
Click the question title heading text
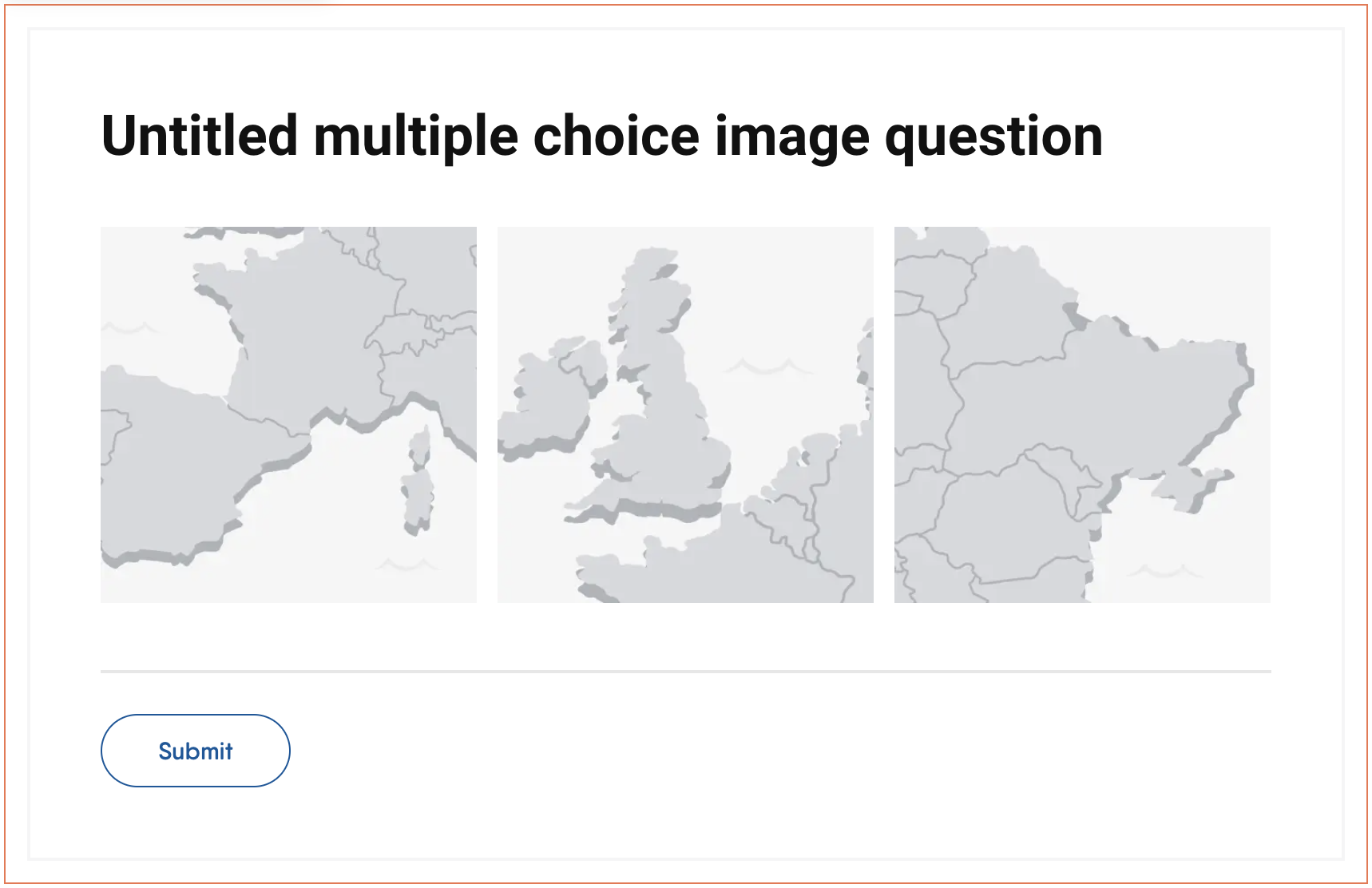[602, 136]
